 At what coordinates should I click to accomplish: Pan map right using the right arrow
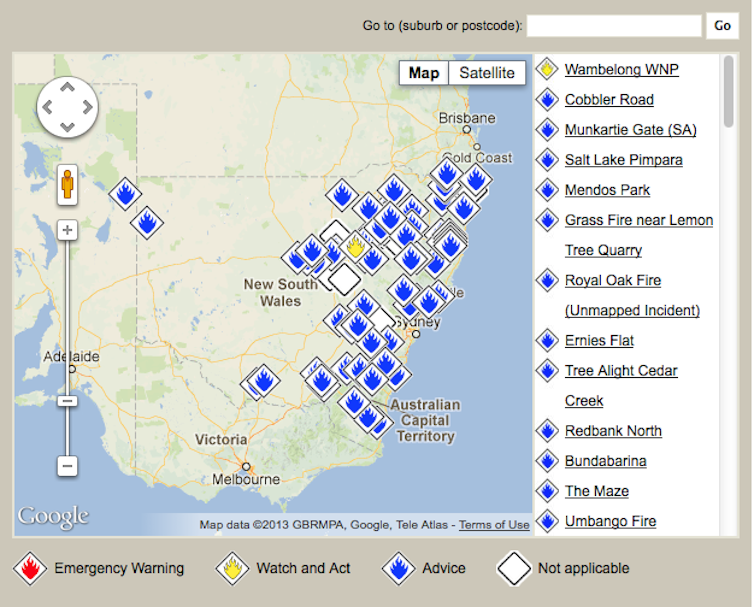click(x=86, y=106)
